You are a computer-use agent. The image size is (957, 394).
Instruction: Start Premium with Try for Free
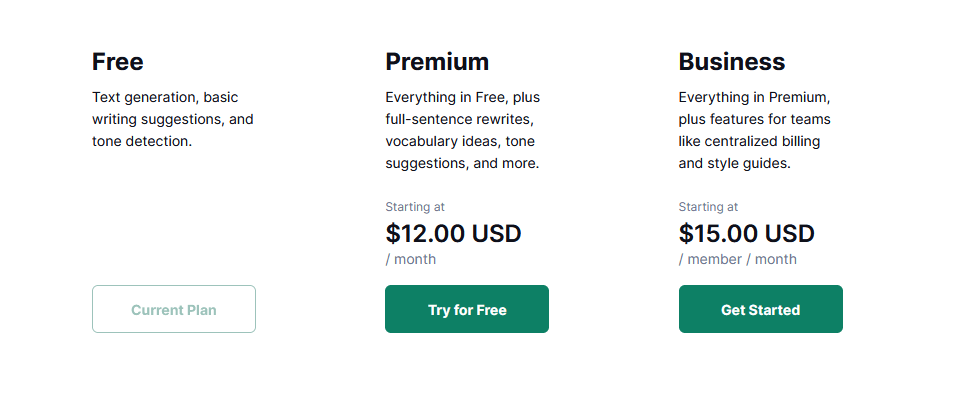pyautogui.click(x=467, y=309)
